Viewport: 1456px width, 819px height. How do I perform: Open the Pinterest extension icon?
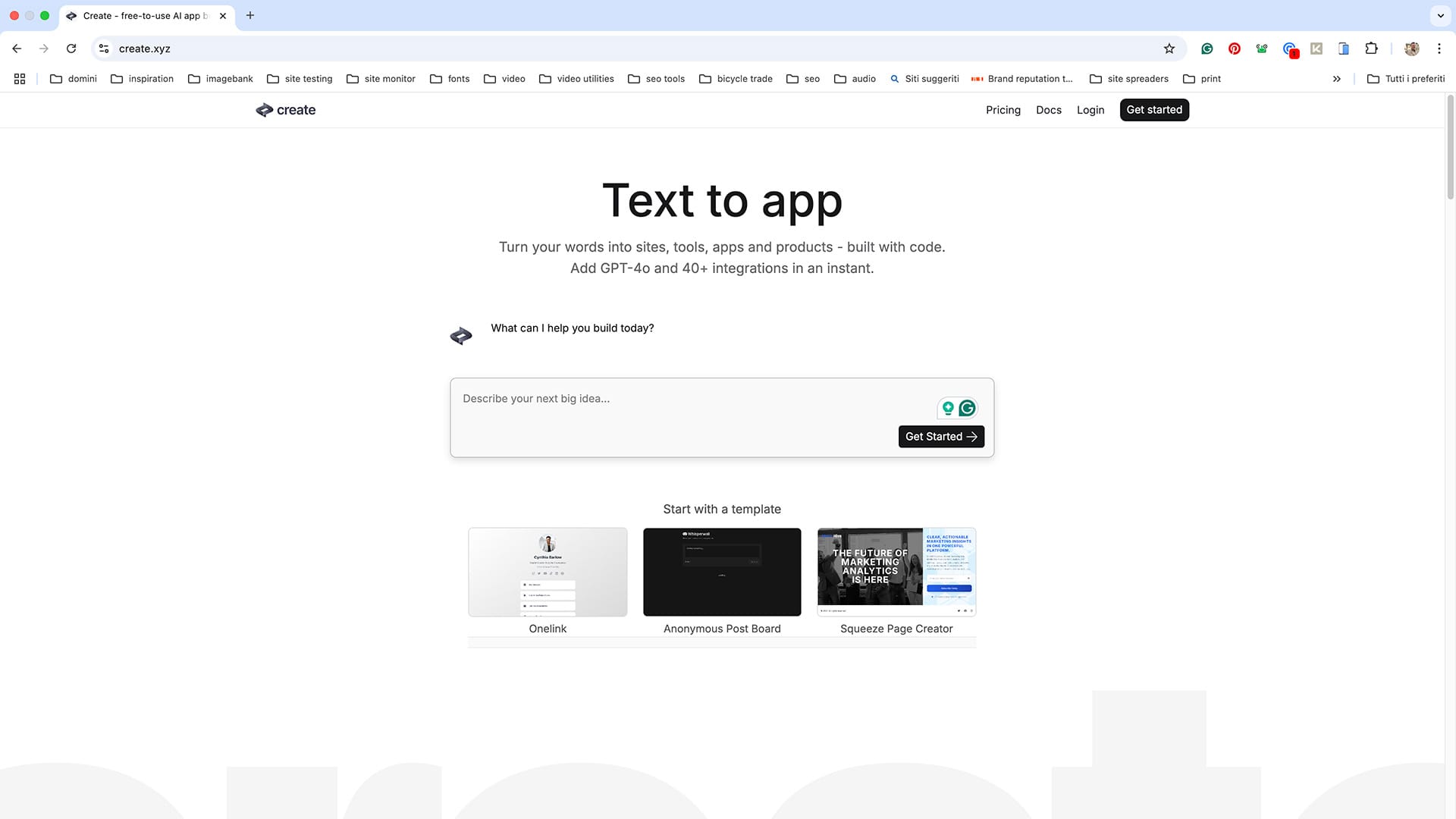click(x=1234, y=48)
